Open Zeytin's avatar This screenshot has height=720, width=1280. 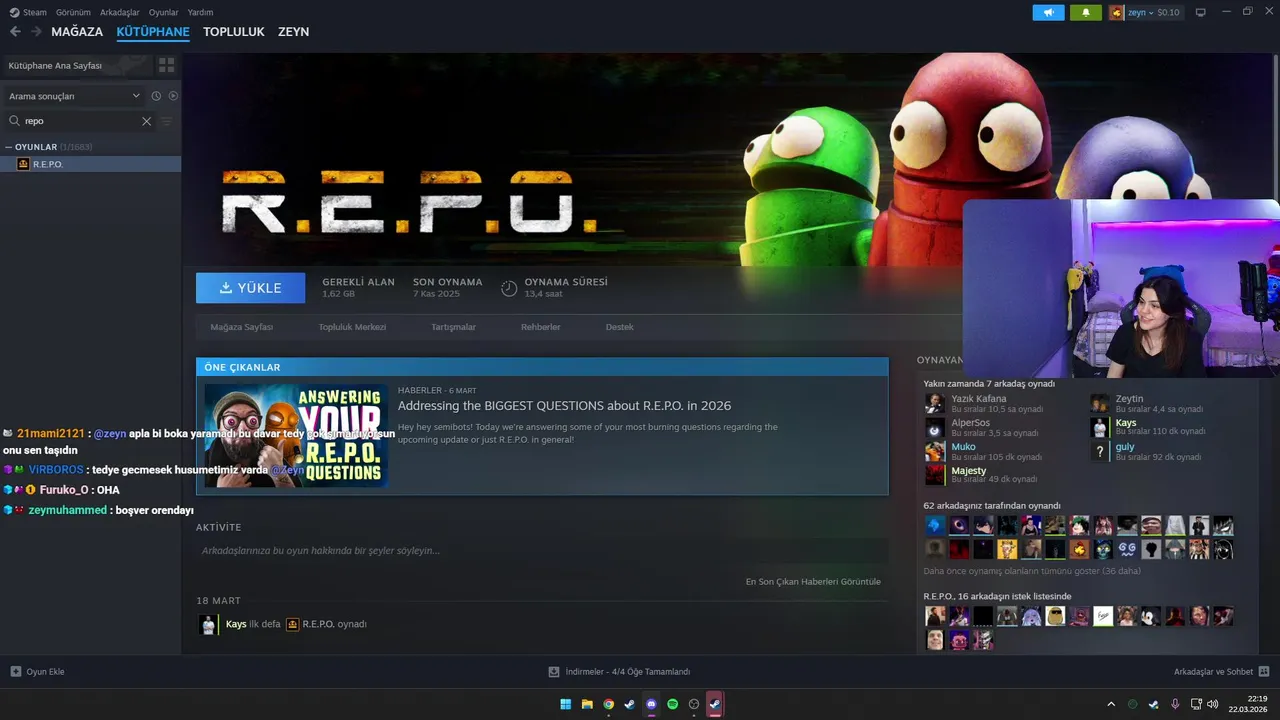[1099, 403]
